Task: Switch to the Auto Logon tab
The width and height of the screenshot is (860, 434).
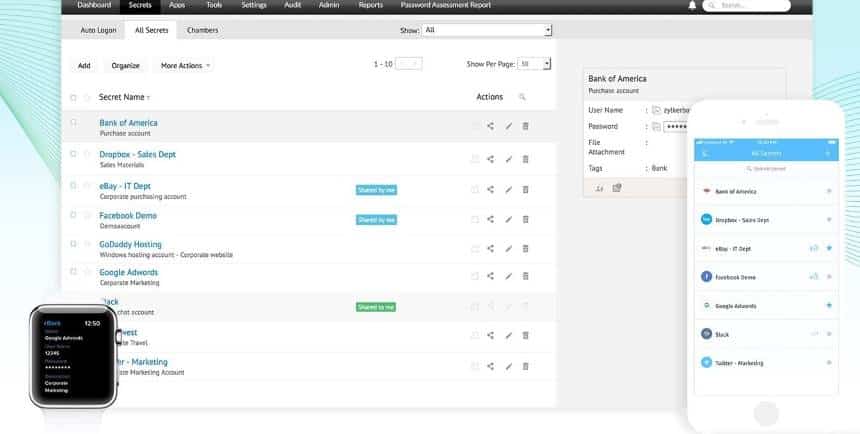Action: click(x=98, y=30)
